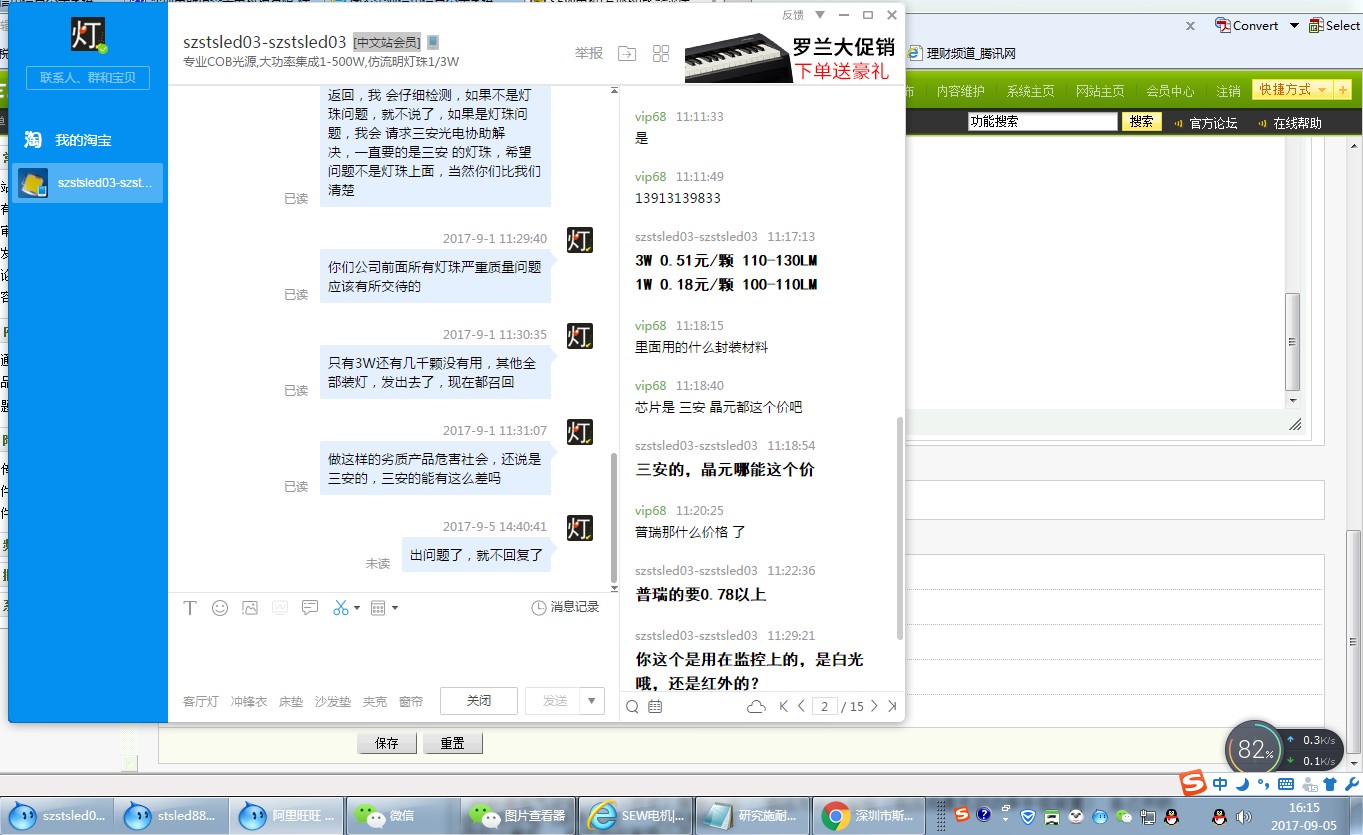
Task: Toggle Sogou 中 Chinese input mode
Action: 1220,784
